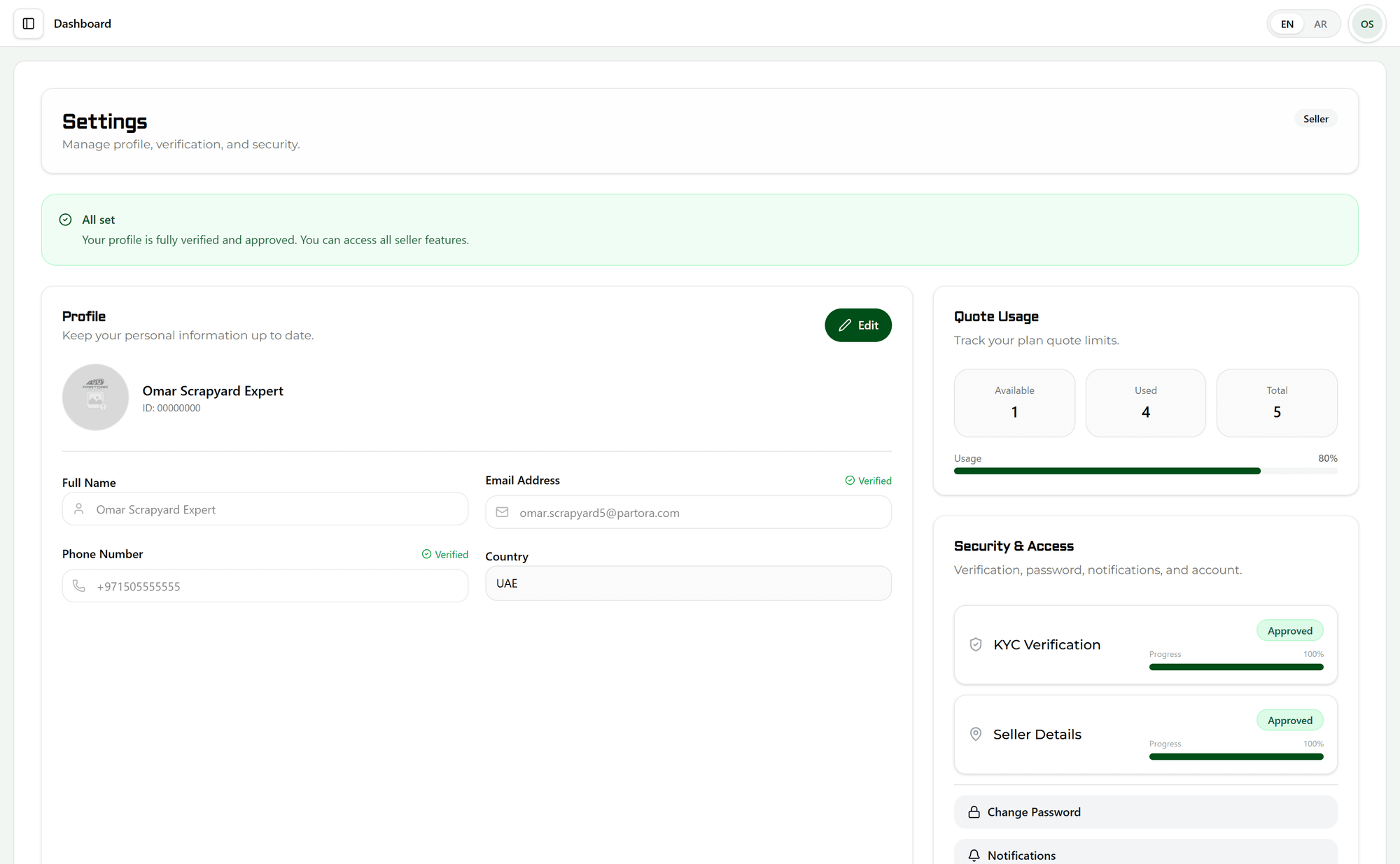
Task: Click the phone icon in Phone Number field
Action: click(79, 586)
